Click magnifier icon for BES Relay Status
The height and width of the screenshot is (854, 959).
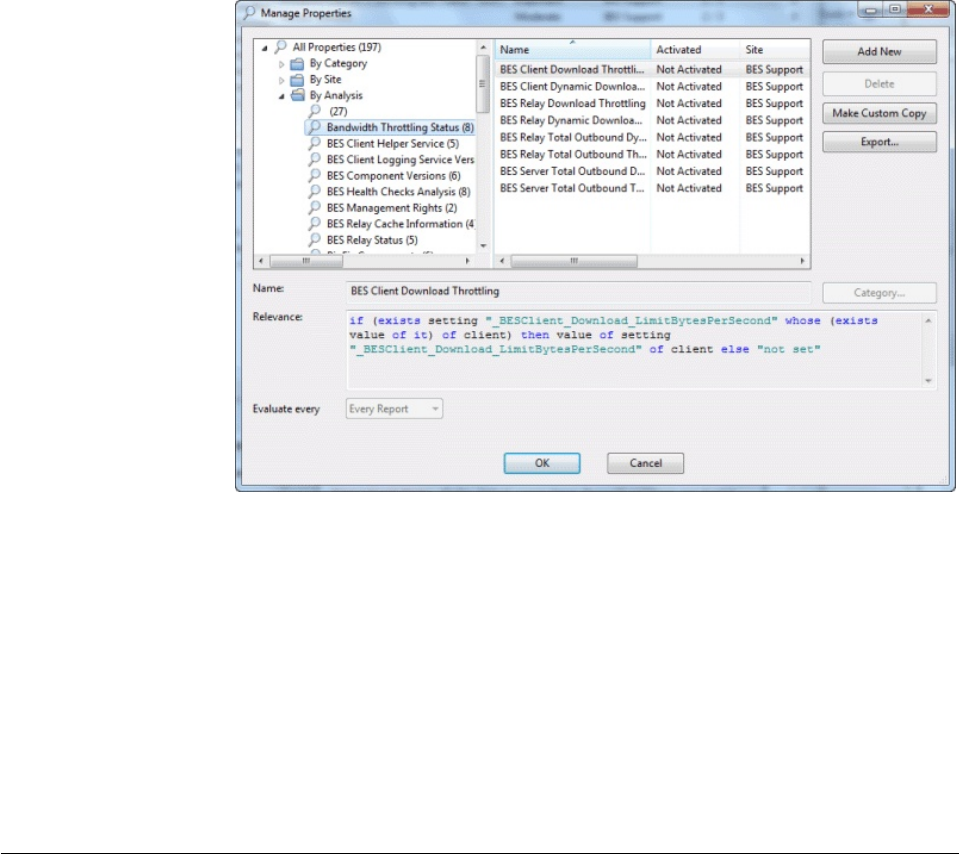coord(314,240)
